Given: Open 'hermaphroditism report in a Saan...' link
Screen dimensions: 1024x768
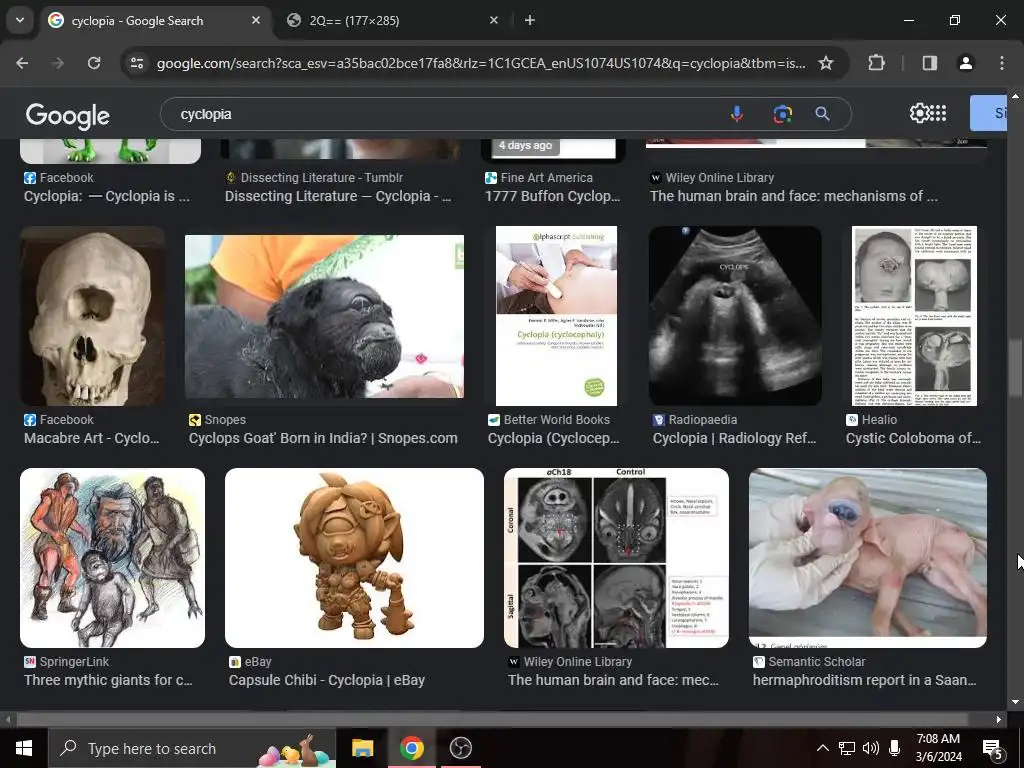Looking at the screenshot, I should [865, 680].
